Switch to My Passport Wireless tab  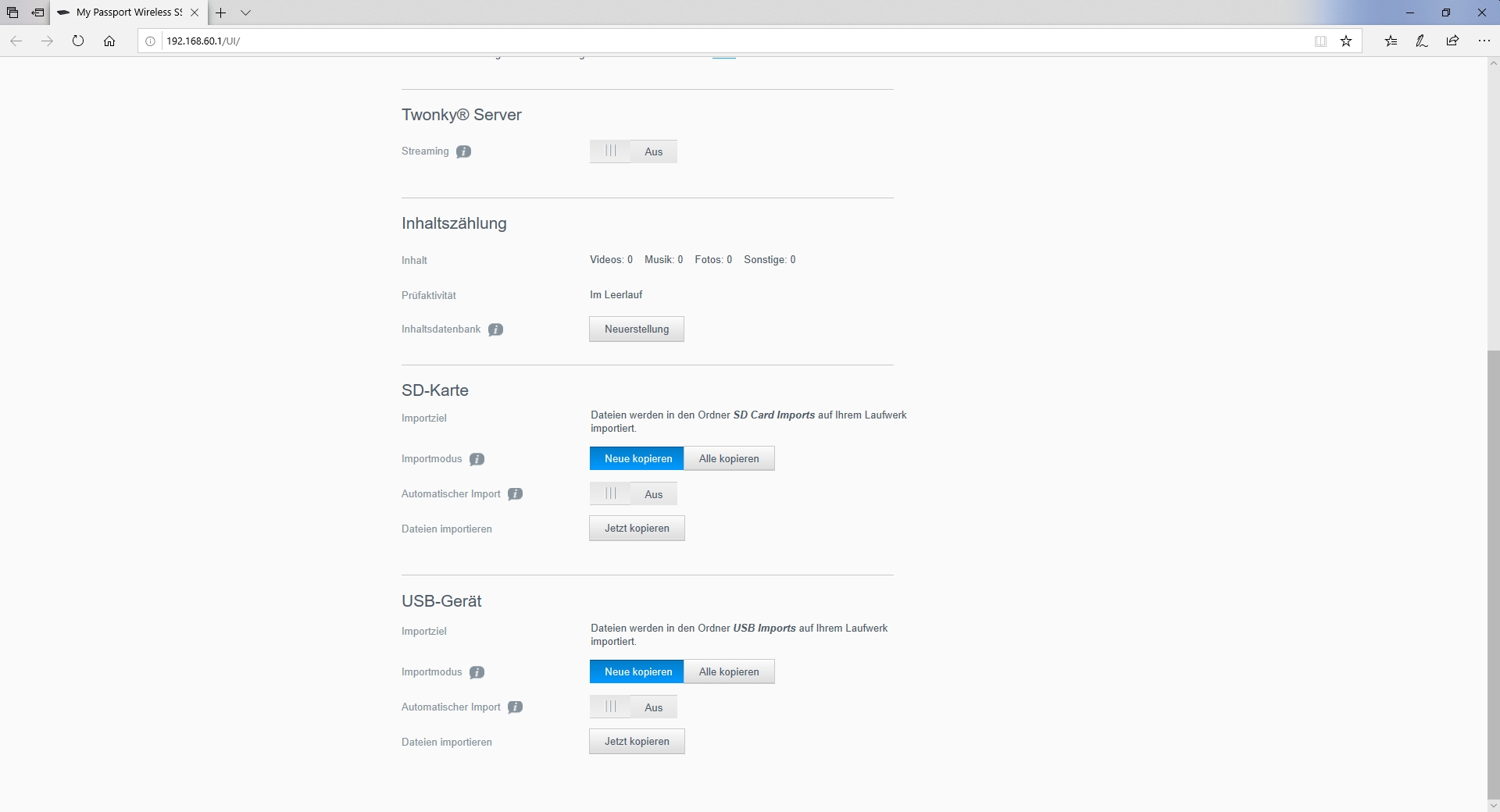(129, 12)
